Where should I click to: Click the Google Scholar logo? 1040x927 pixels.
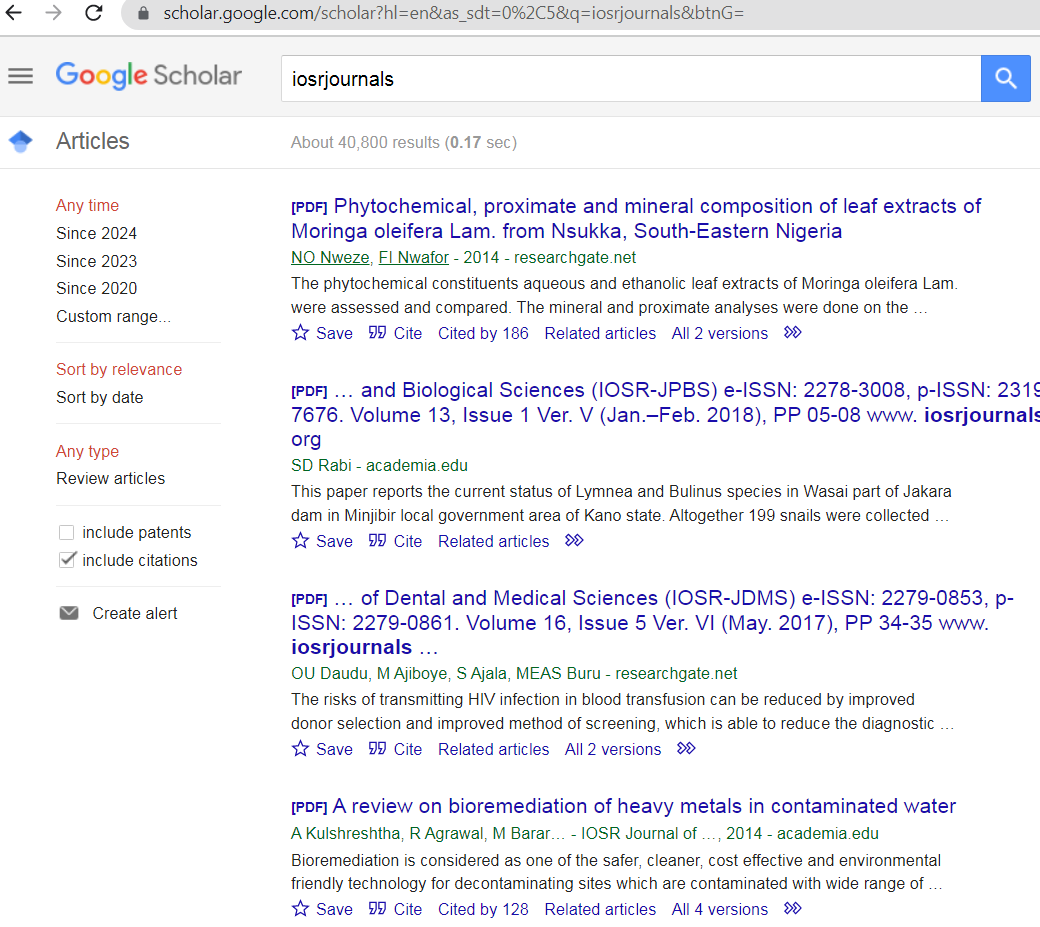[x=149, y=76]
